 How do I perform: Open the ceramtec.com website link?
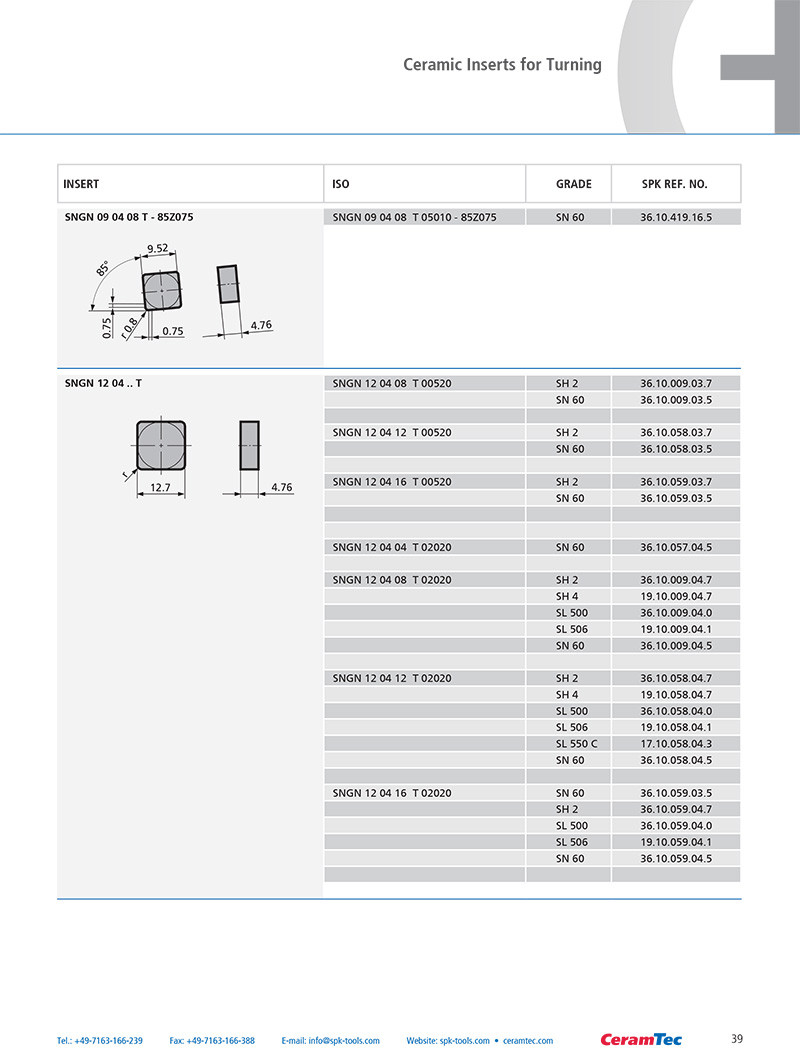[x=528, y=1040]
